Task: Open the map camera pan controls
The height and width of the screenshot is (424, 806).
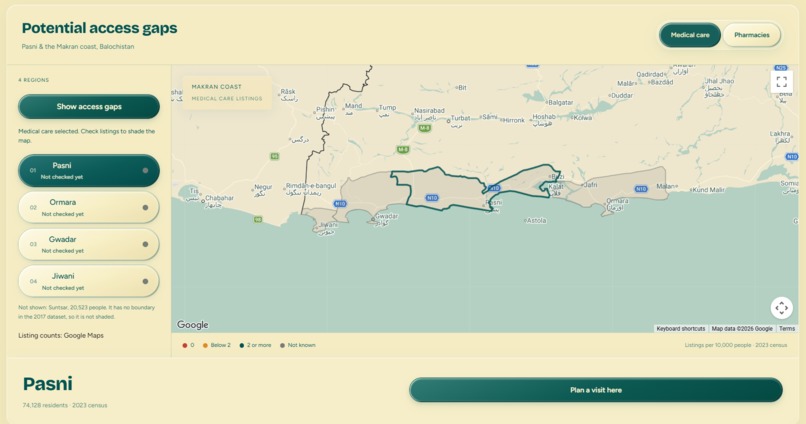Action: click(x=781, y=308)
